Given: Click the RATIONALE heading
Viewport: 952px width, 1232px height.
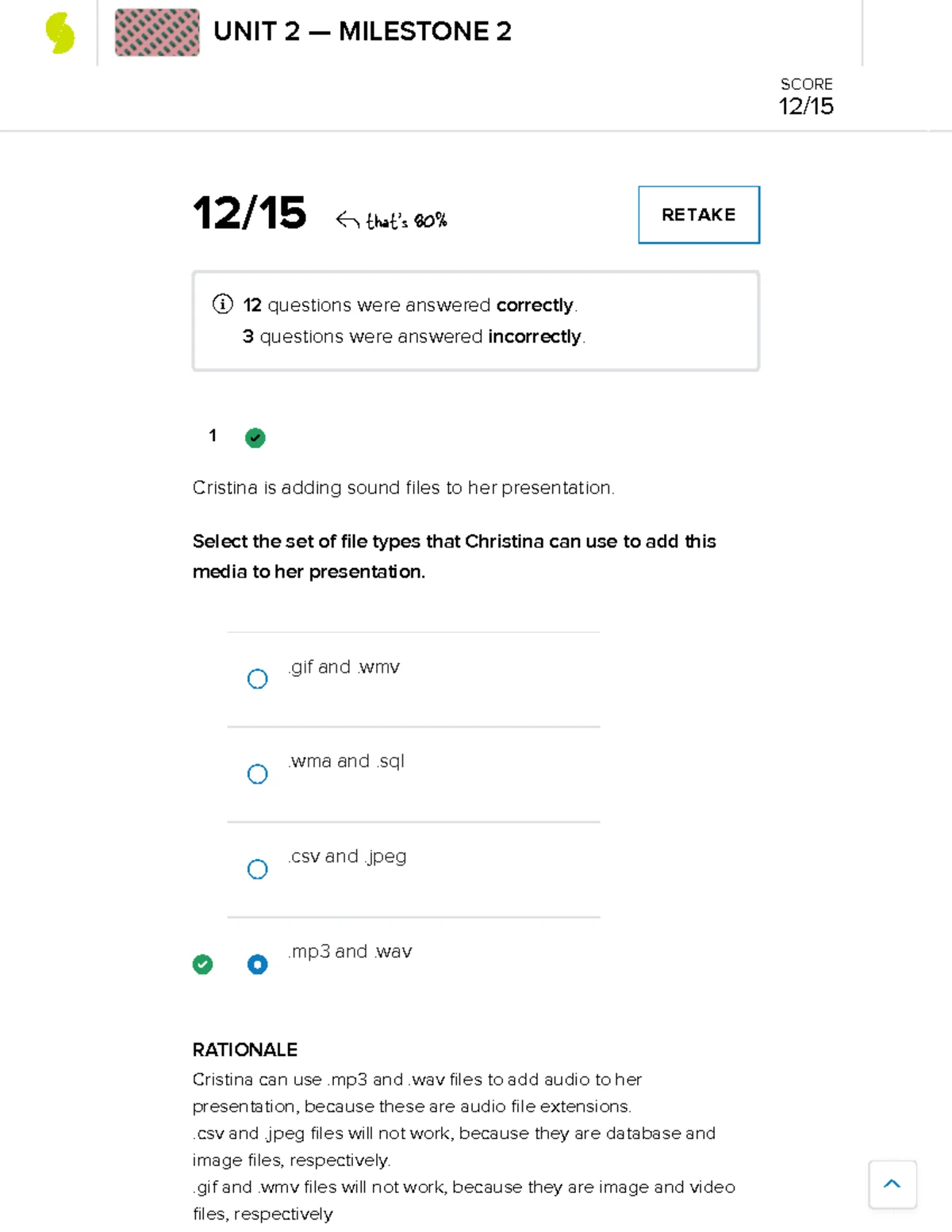Looking at the screenshot, I should tap(245, 1050).
